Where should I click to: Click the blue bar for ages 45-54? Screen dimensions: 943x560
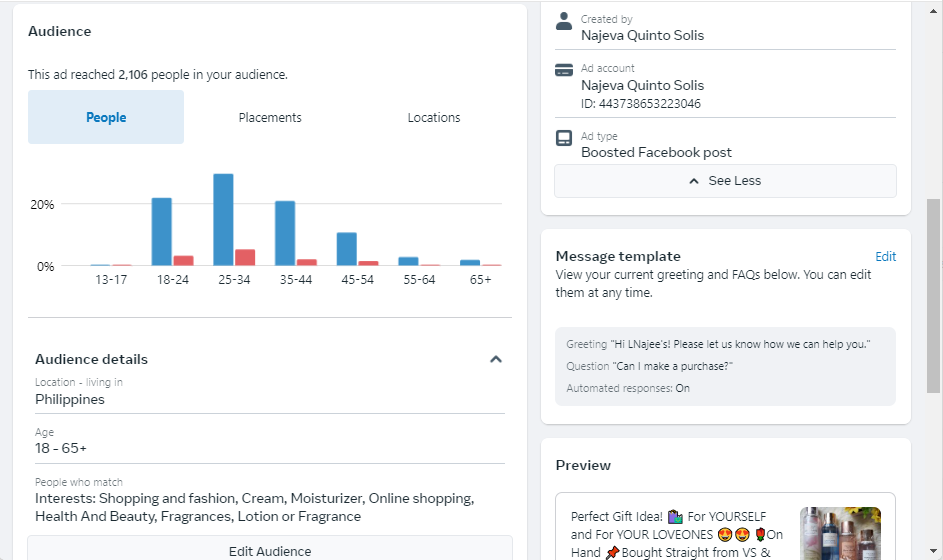[347, 249]
